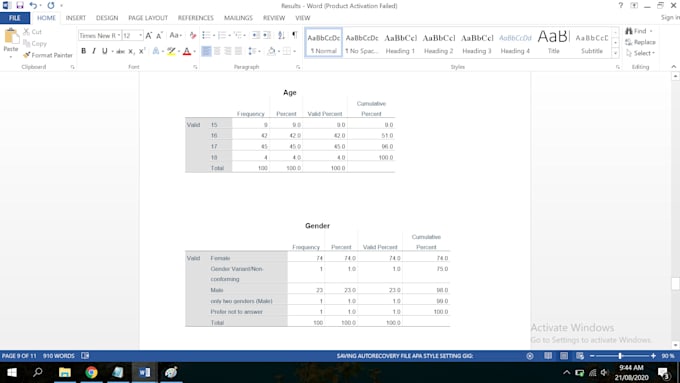Toggle italic formatting
Image resolution: width=680 pixels, height=383 pixels.
click(94, 51)
